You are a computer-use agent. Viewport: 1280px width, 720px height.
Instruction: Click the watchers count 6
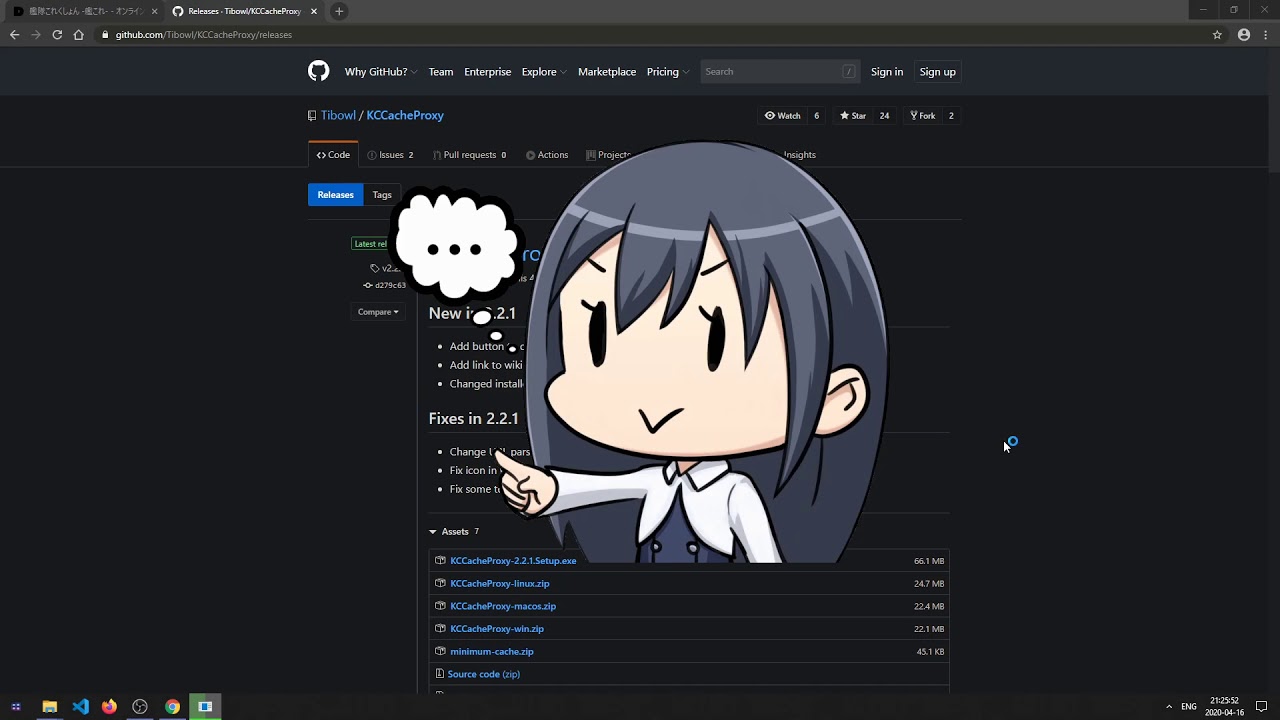(x=816, y=116)
